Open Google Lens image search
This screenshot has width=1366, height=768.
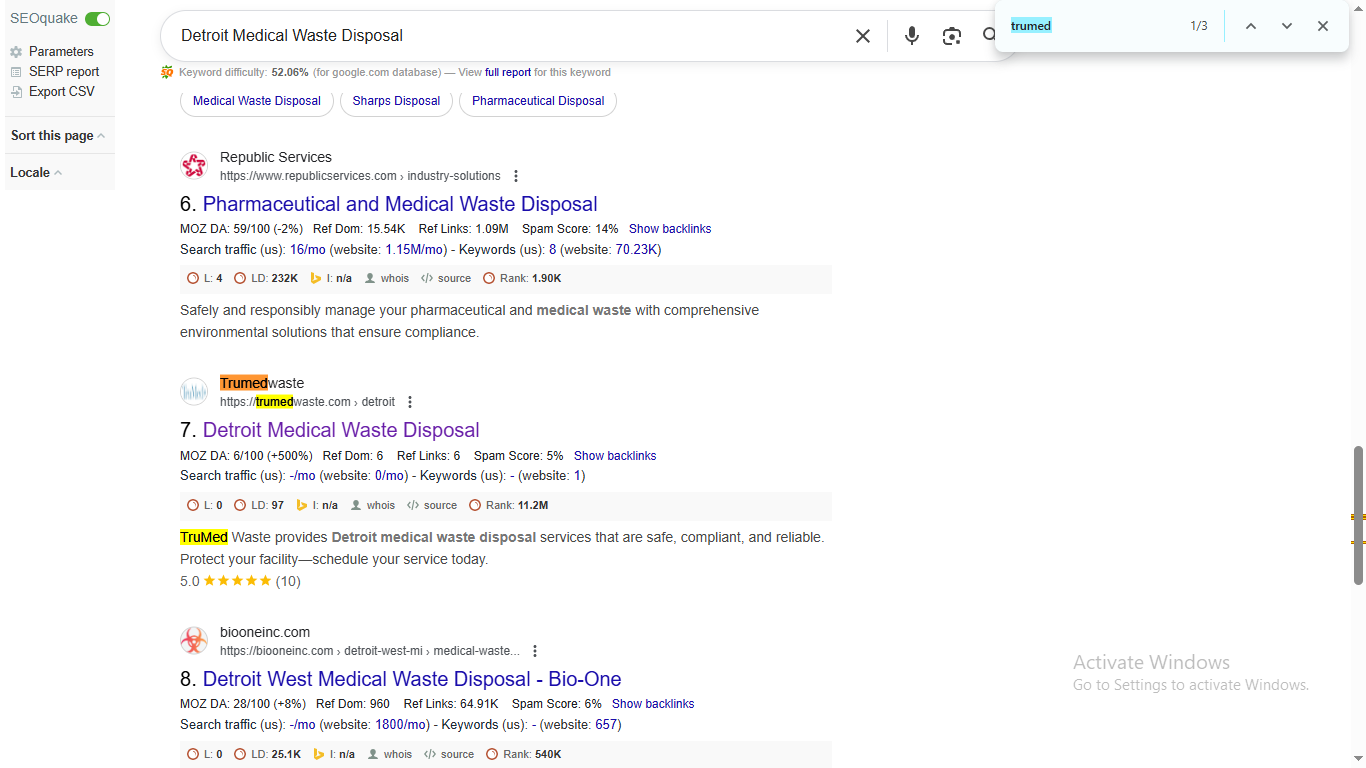click(951, 36)
